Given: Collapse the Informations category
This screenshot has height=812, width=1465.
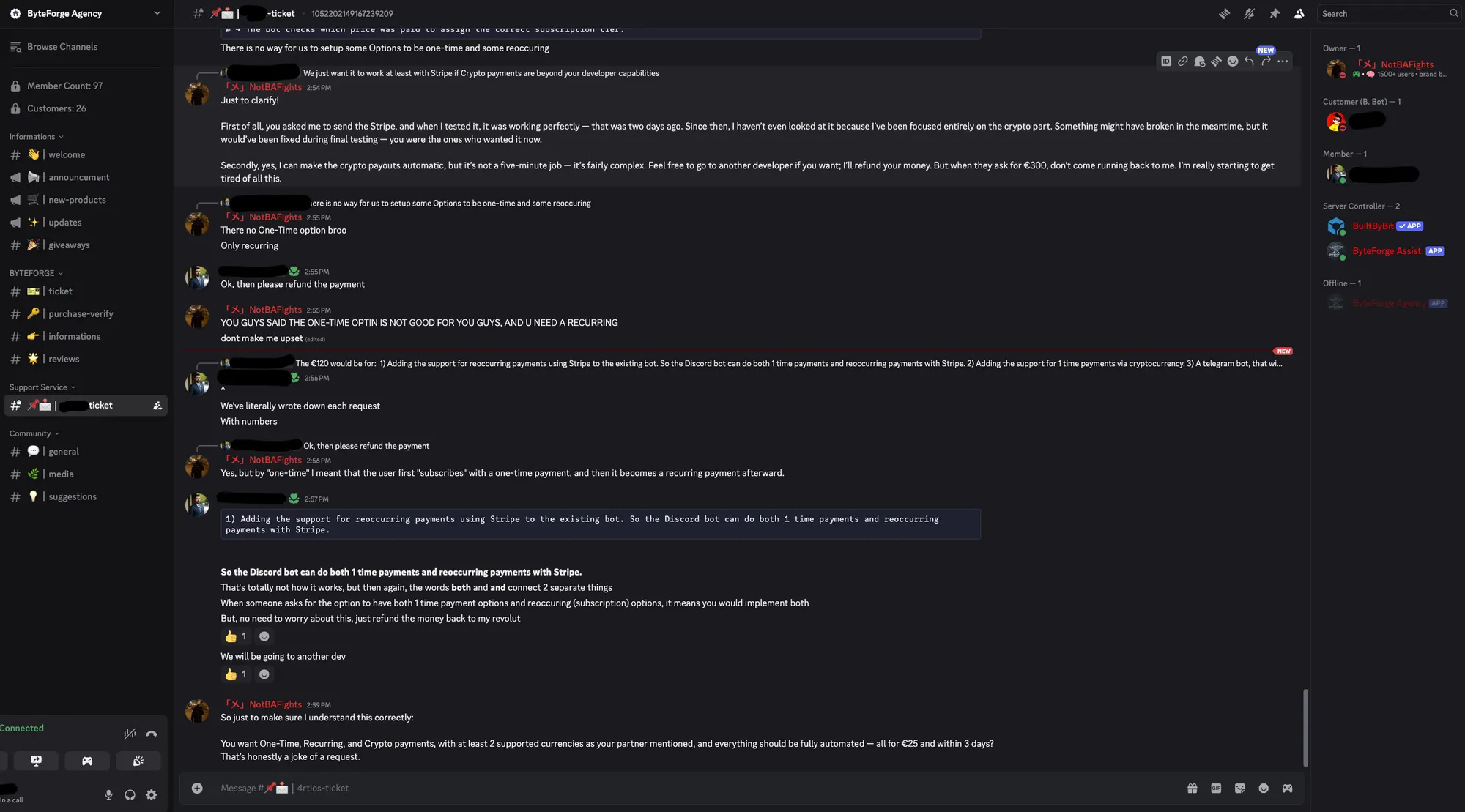Looking at the screenshot, I should coord(36,137).
